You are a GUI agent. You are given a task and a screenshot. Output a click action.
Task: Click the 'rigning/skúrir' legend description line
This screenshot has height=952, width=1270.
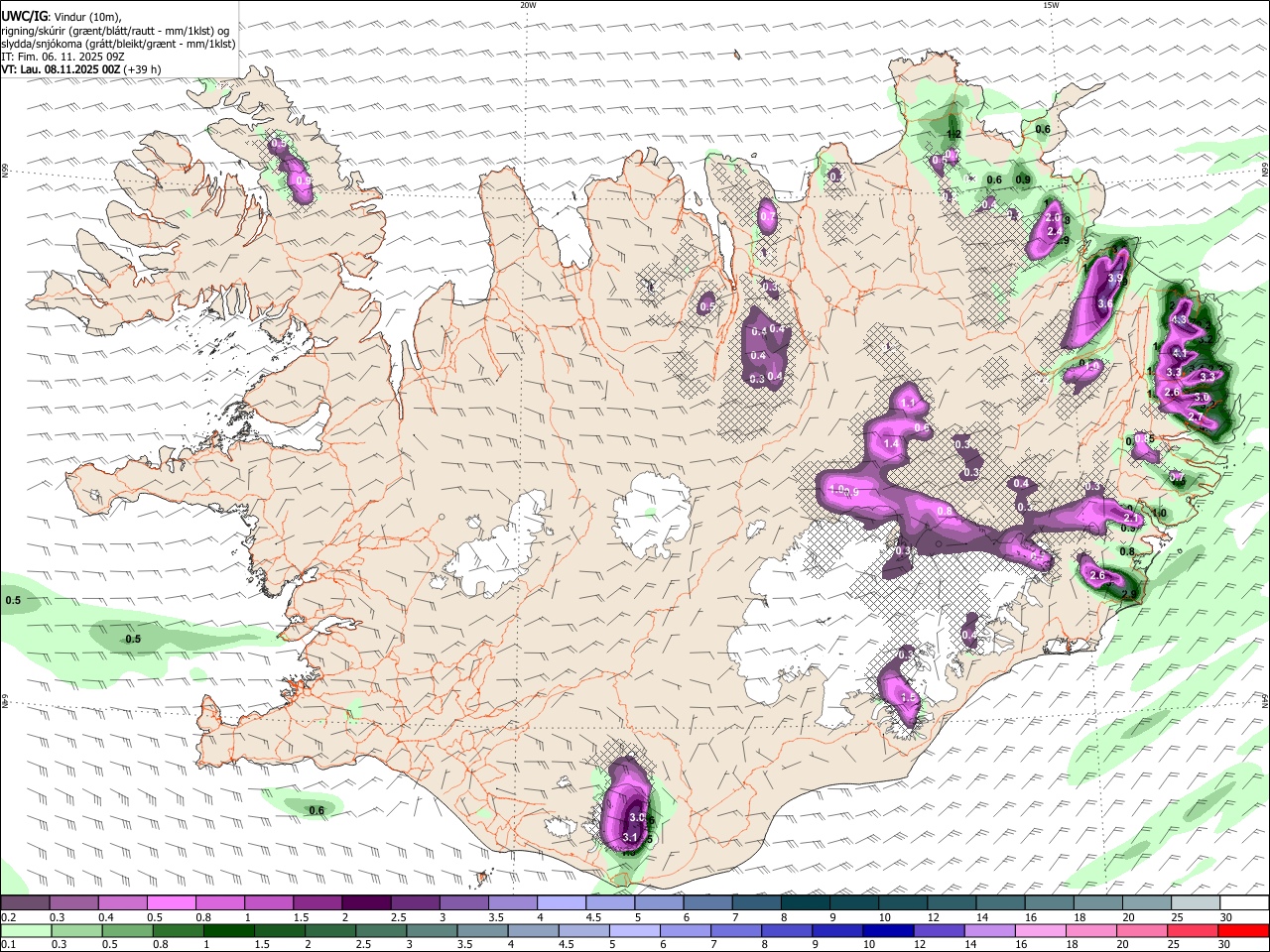(x=115, y=30)
